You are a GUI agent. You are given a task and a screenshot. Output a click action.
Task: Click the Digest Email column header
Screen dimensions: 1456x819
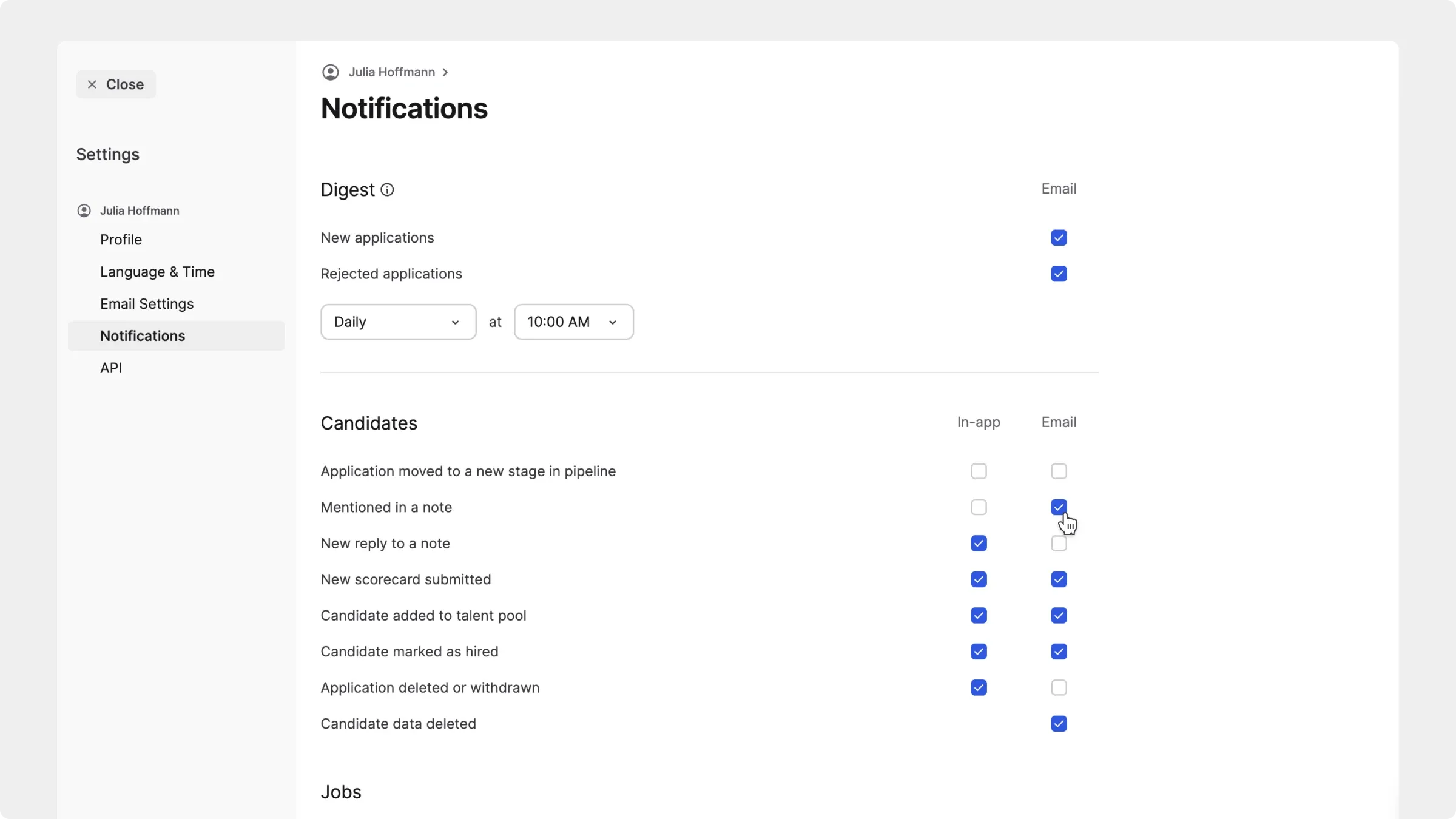point(1059,189)
